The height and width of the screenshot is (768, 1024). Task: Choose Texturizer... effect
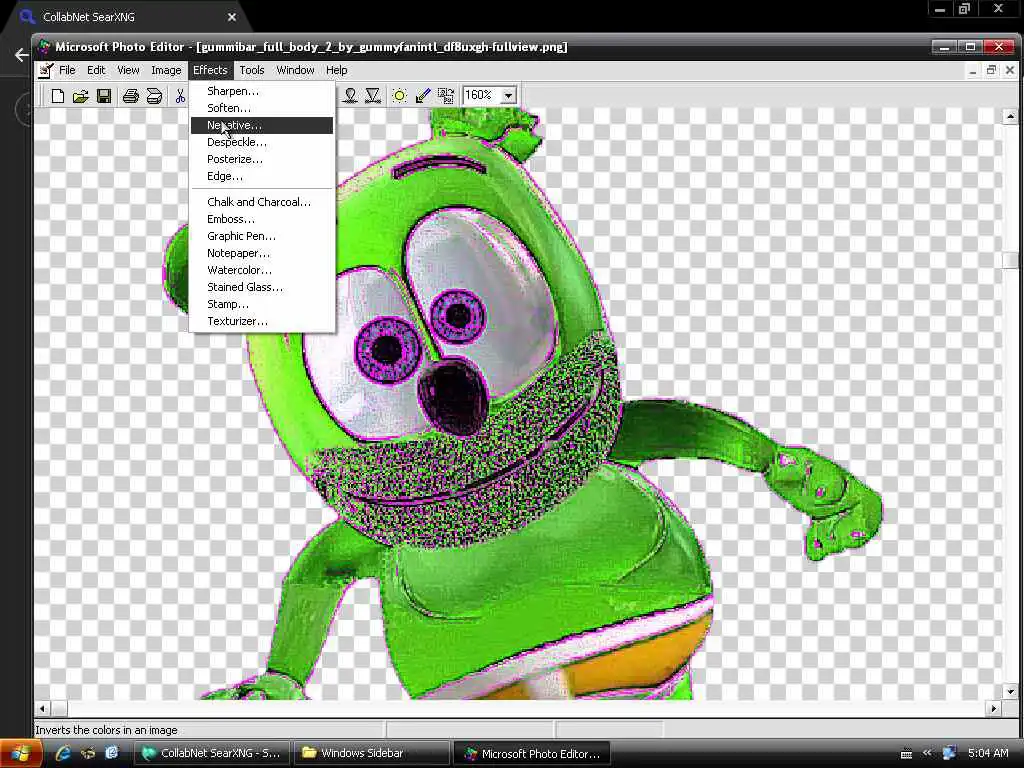point(262,321)
